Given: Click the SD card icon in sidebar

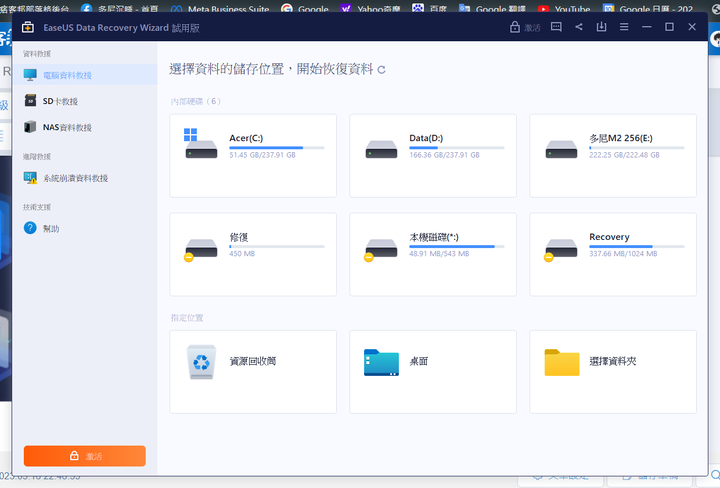Looking at the screenshot, I should (30, 101).
